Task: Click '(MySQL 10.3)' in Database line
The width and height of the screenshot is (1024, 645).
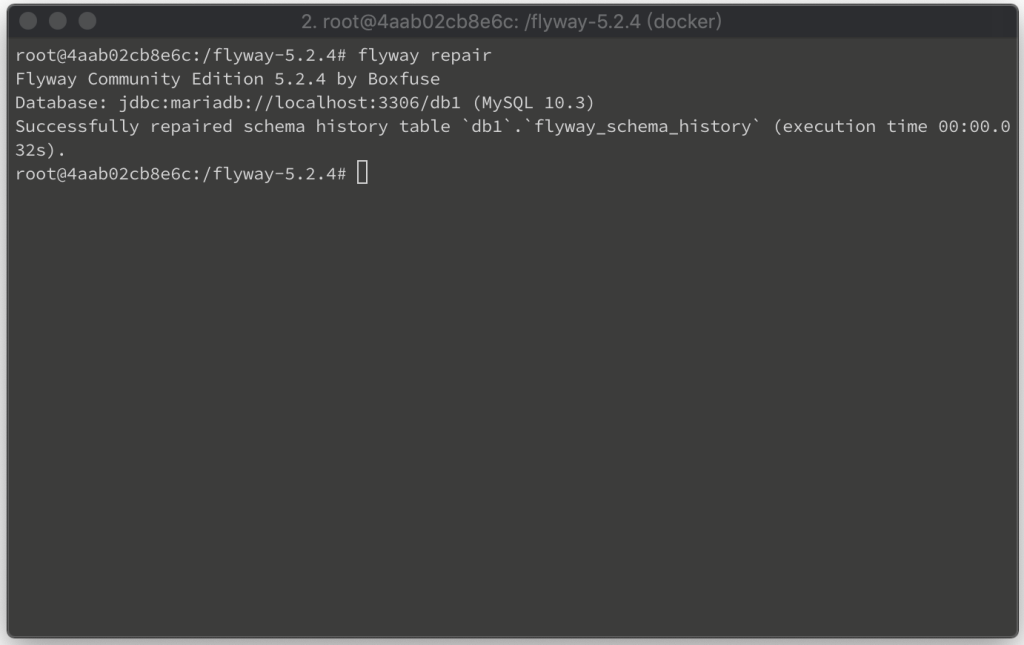Action: pos(533,103)
